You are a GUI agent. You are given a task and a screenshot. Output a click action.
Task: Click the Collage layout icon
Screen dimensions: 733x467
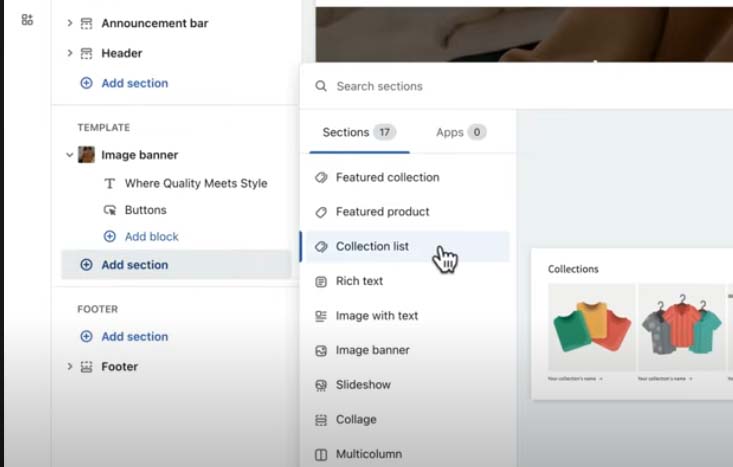(x=321, y=420)
